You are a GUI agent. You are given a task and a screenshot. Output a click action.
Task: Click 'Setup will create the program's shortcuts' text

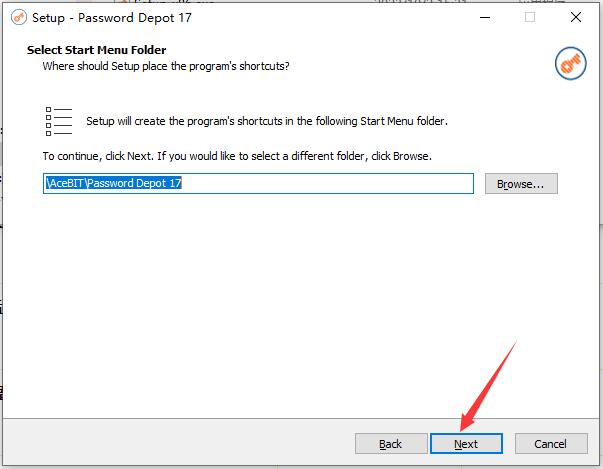tap(267, 121)
